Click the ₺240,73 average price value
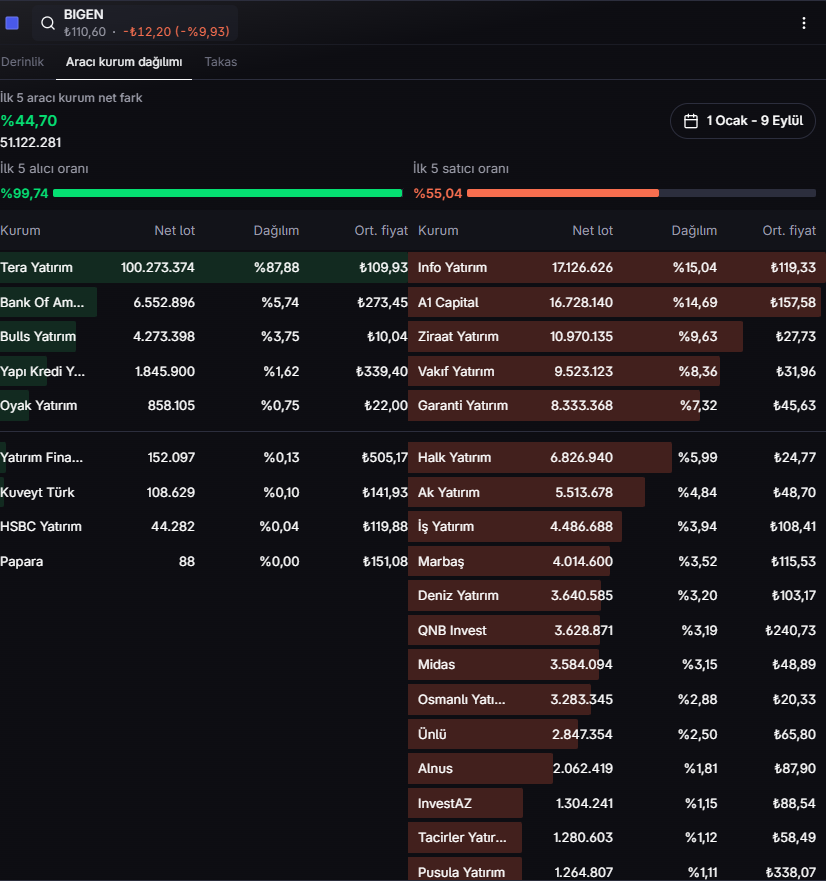The width and height of the screenshot is (826, 881). pos(791,630)
